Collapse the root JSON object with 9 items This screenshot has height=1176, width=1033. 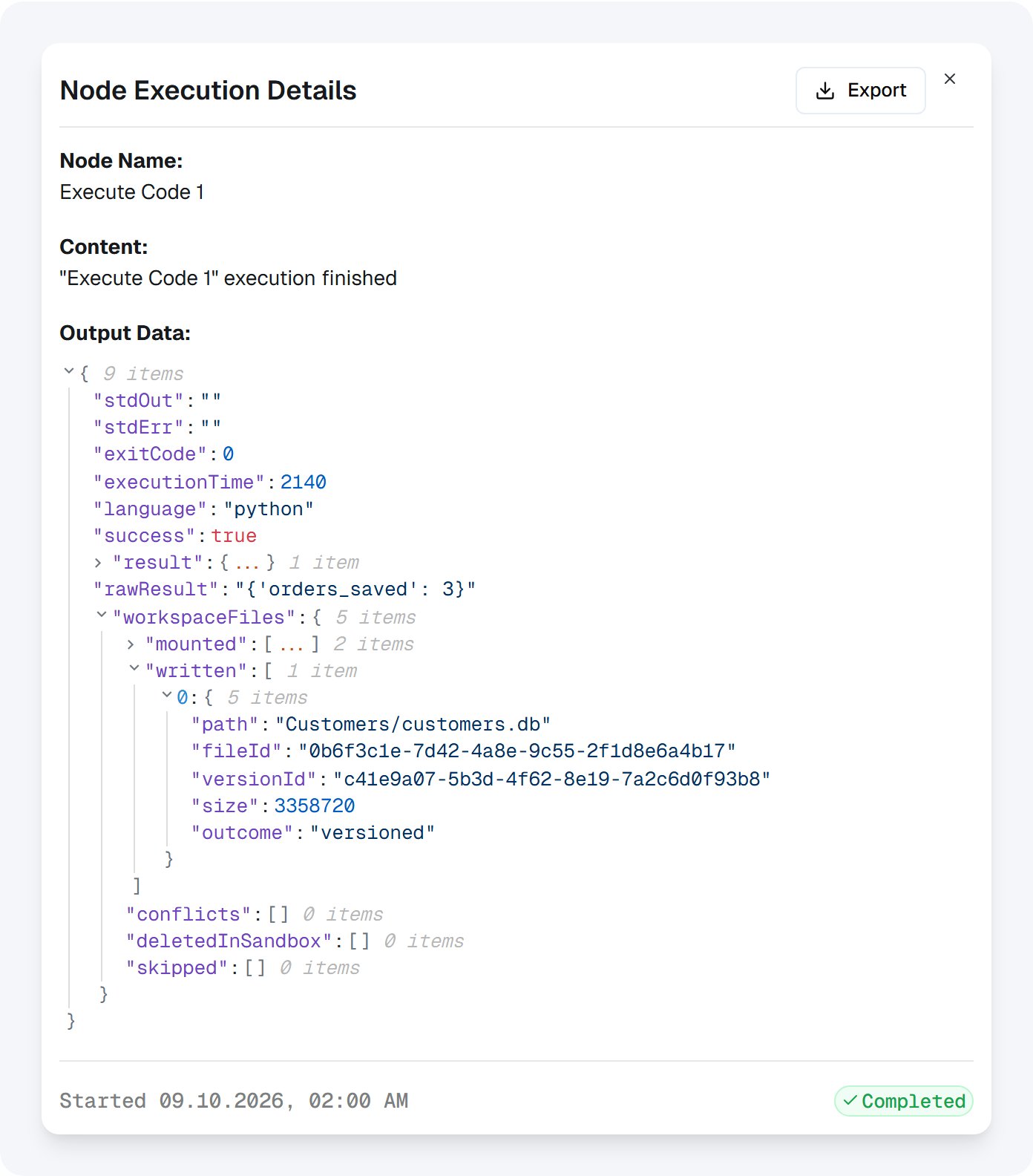point(69,370)
